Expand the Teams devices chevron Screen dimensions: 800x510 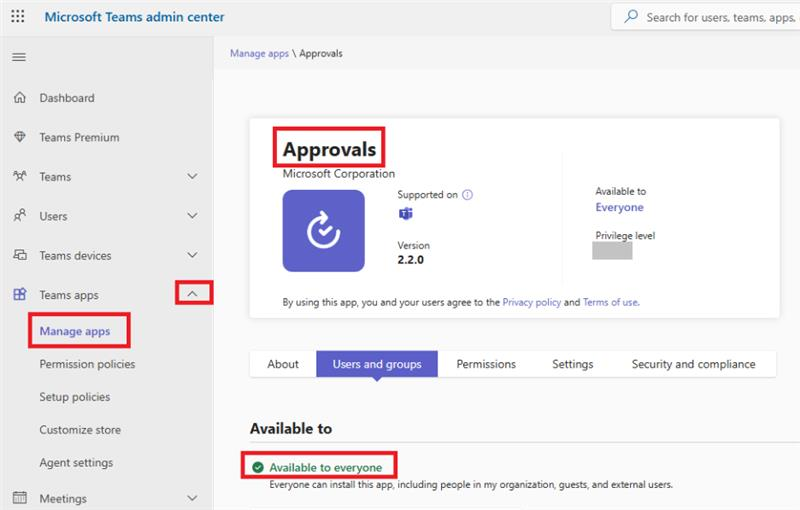point(192,255)
